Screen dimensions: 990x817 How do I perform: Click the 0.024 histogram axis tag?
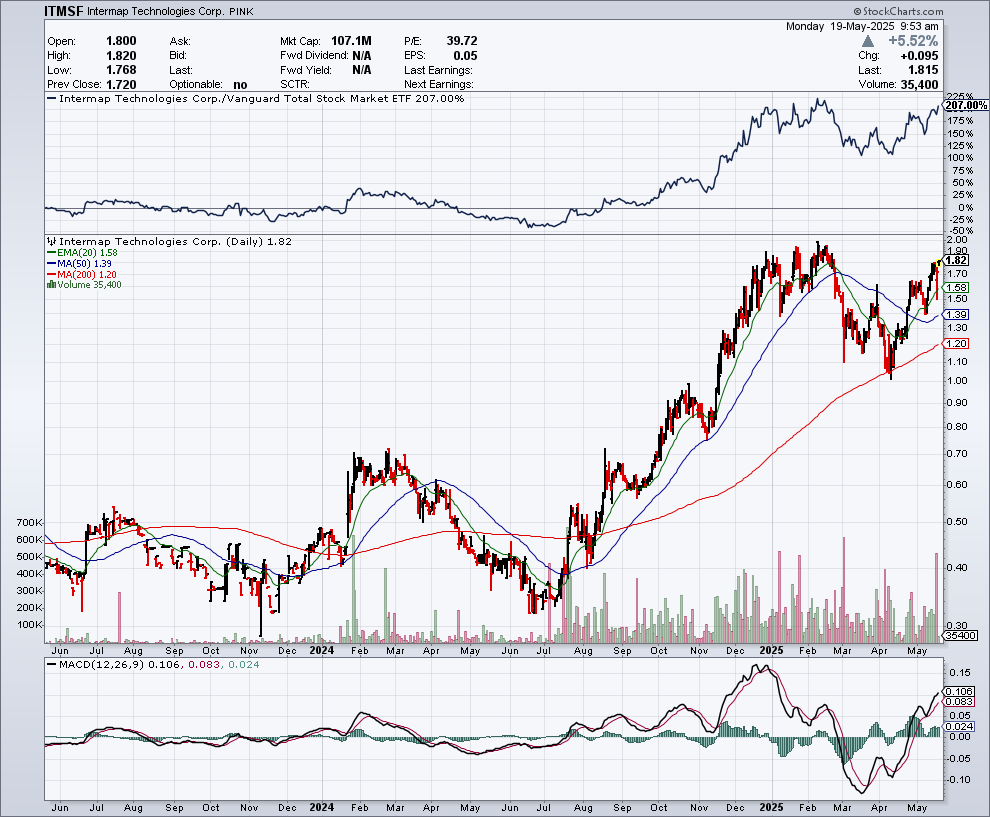pos(960,727)
